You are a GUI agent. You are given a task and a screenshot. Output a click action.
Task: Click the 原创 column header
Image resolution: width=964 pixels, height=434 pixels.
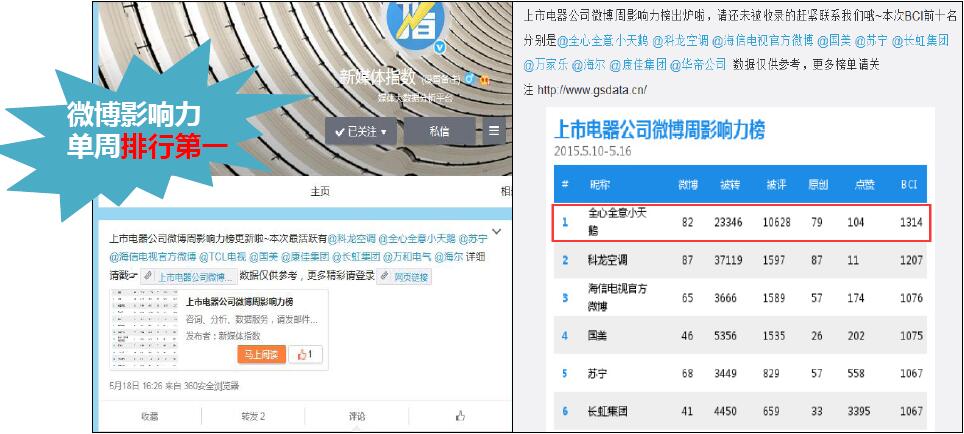pyautogui.click(x=817, y=185)
